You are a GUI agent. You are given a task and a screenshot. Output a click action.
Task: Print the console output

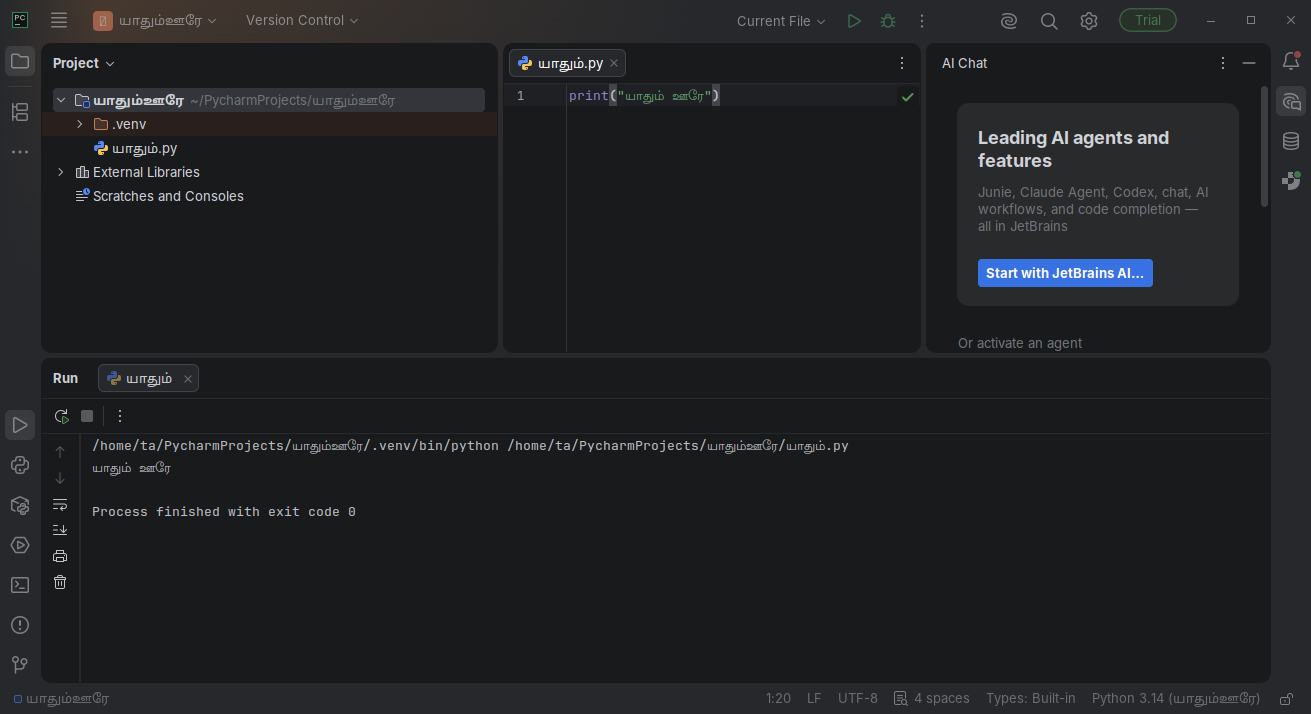[60, 556]
